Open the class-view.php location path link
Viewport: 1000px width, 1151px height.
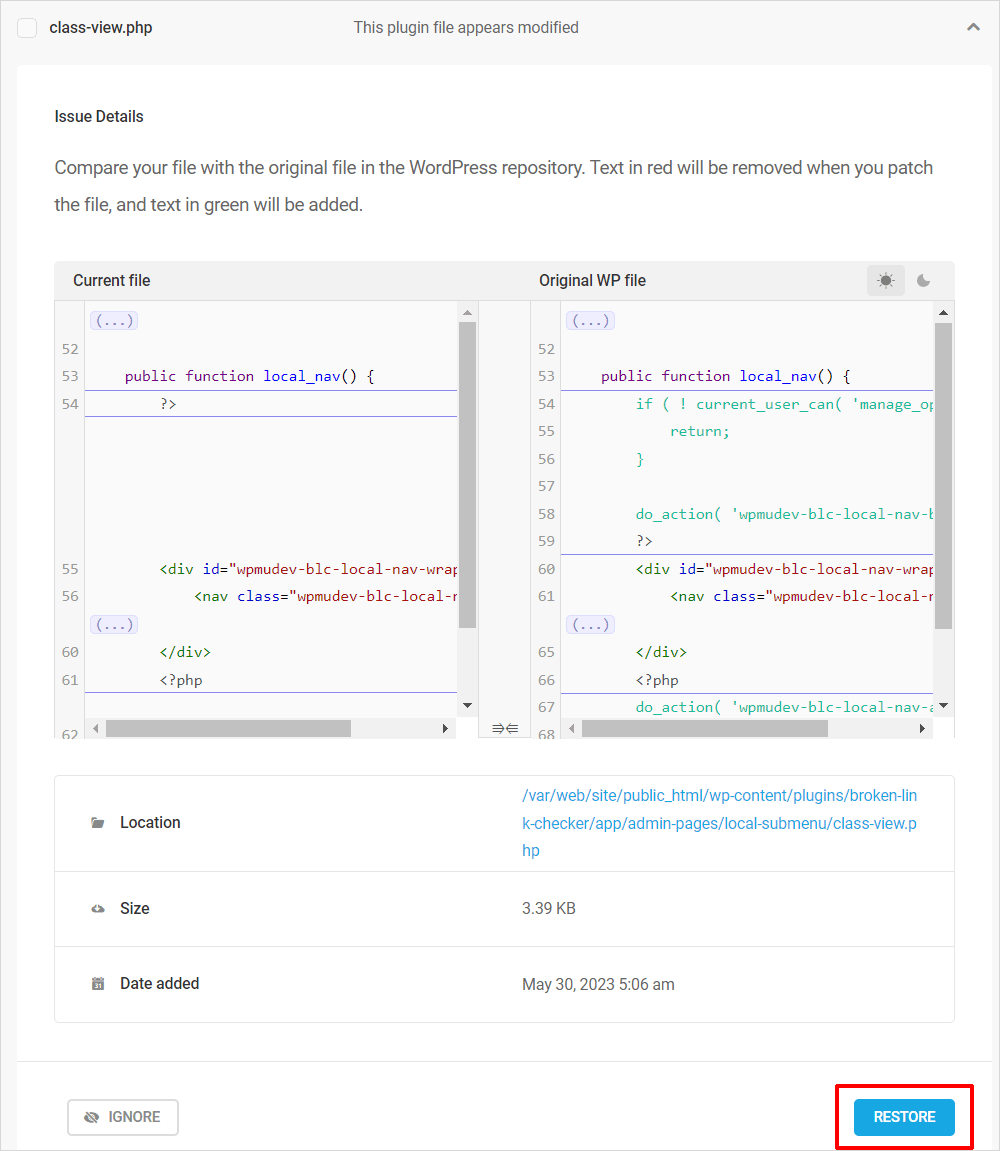[x=719, y=823]
